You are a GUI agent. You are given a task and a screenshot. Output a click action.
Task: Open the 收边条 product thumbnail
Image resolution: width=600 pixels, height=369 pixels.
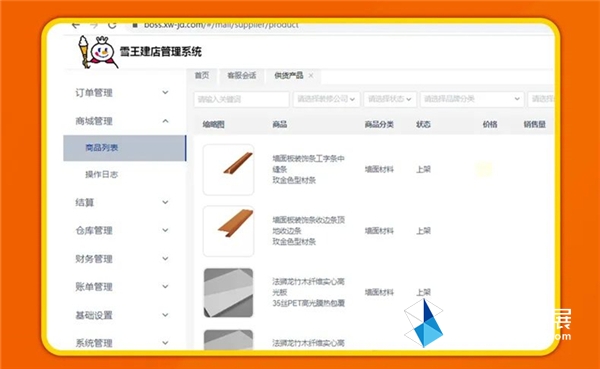(x=228, y=231)
